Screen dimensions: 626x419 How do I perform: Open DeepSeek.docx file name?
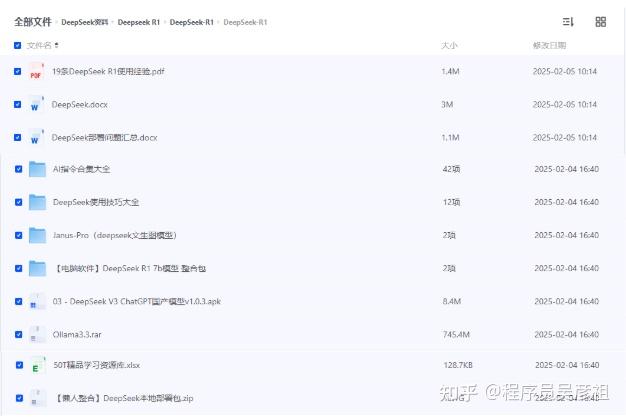(79, 105)
